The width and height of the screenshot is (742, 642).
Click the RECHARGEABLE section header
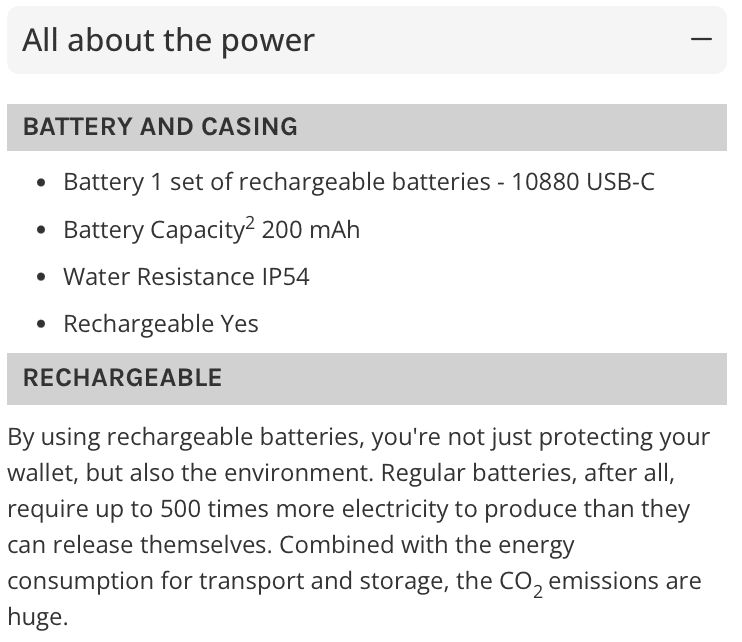pos(367,378)
